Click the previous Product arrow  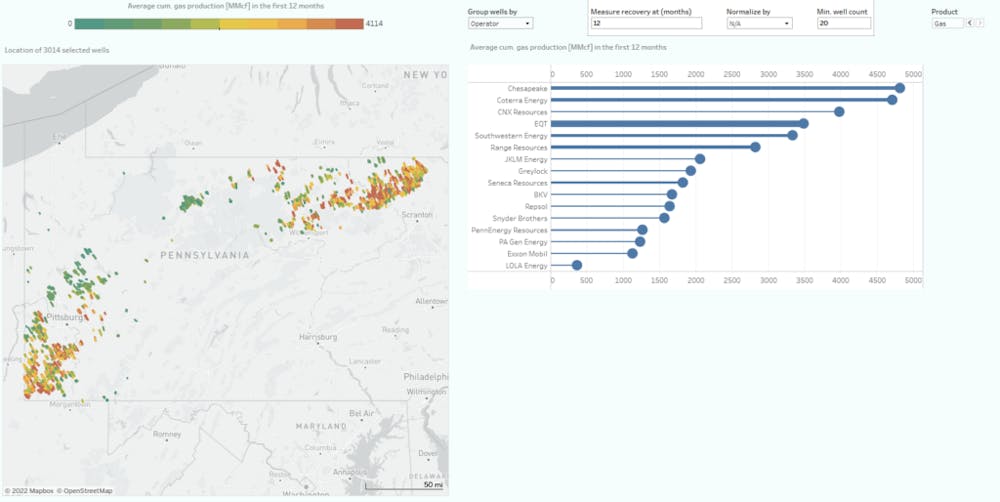(970, 23)
